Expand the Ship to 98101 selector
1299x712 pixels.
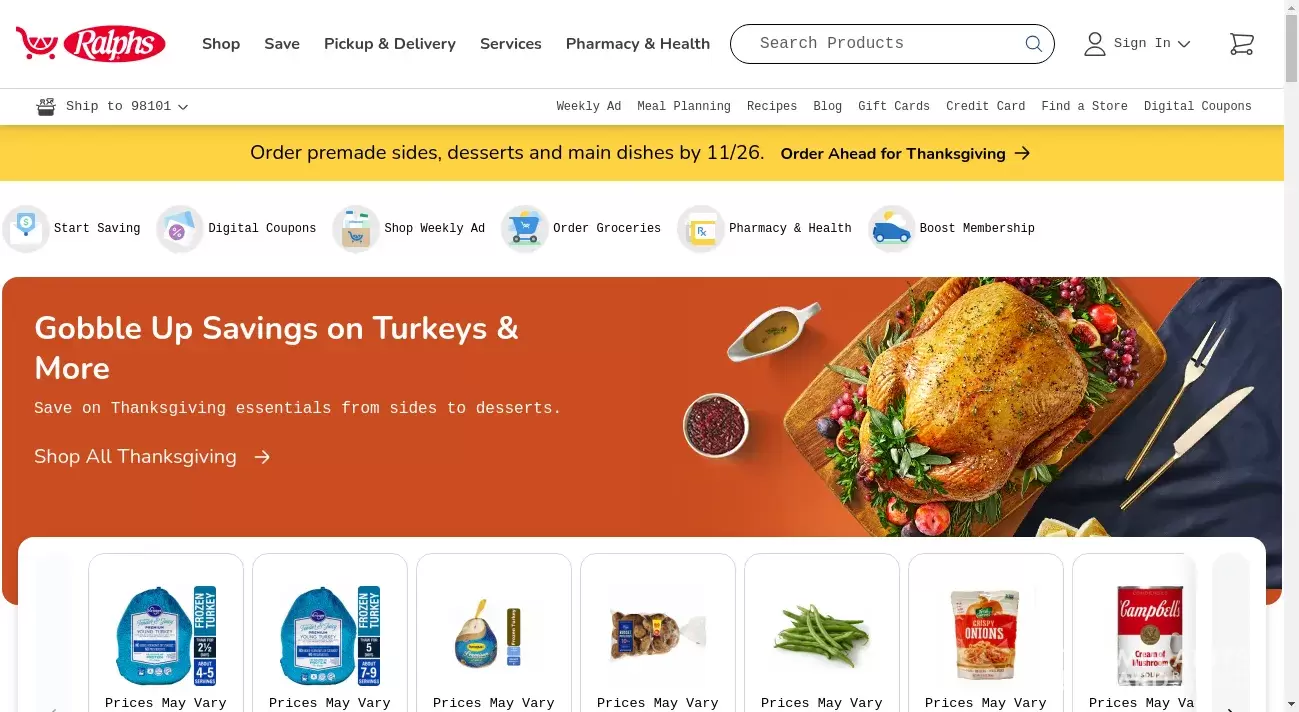click(112, 106)
